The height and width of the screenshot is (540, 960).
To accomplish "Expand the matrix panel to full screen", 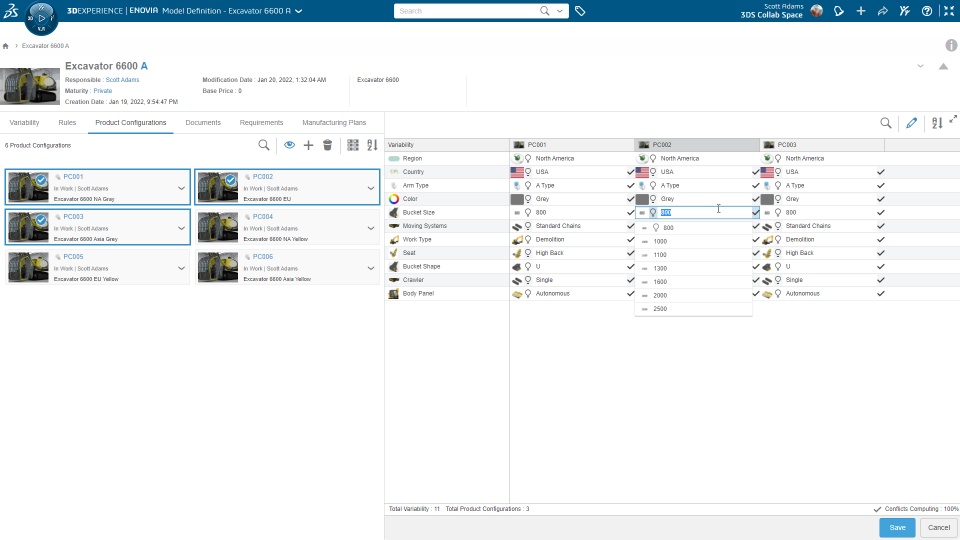I will coord(953,120).
